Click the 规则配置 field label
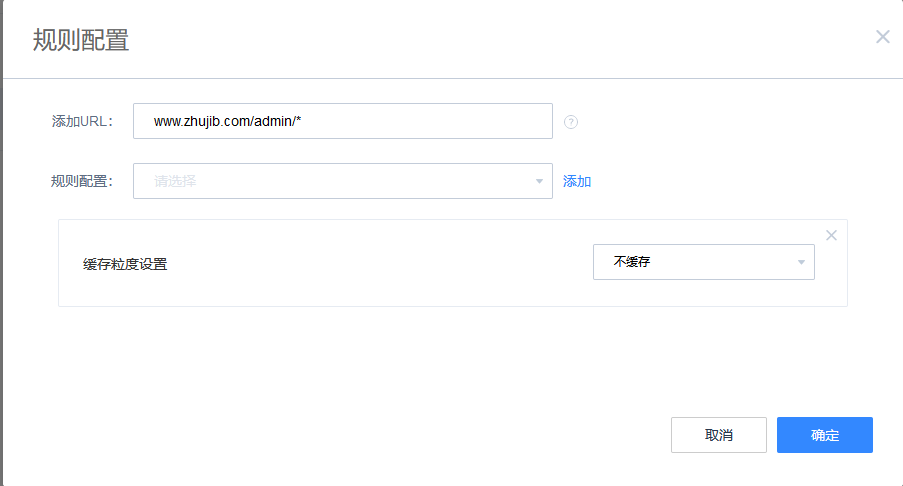 click(82, 181)
